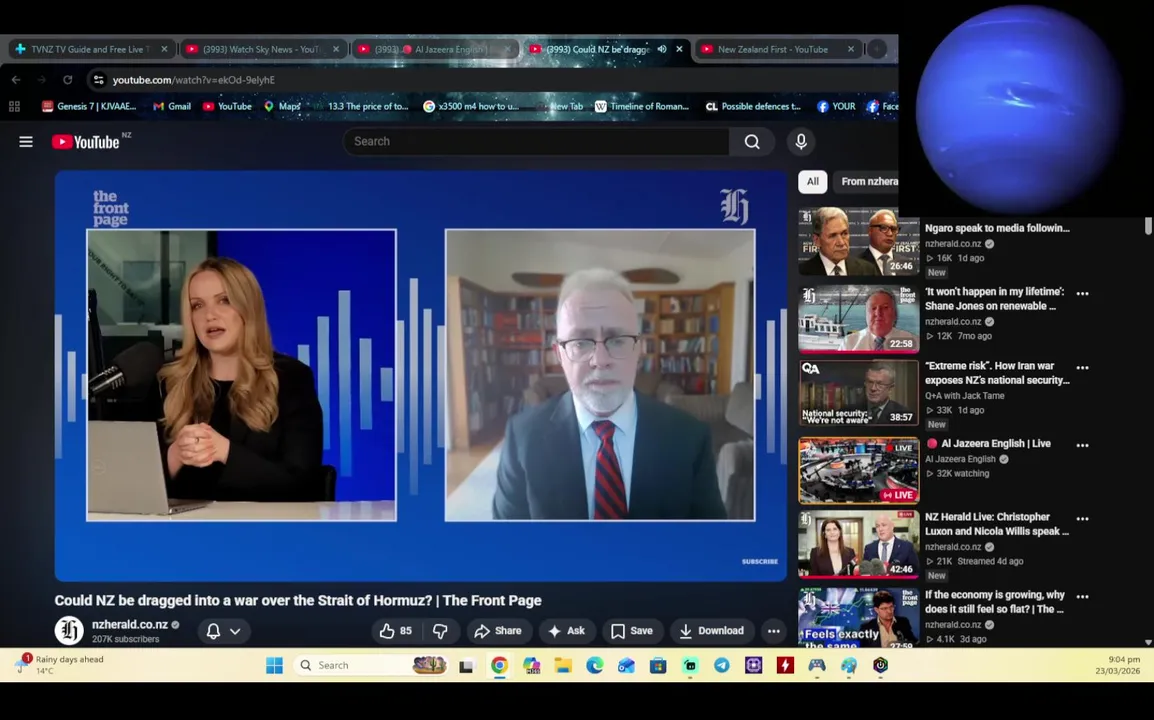Screen dimensions: 1154x720
Task: Share the video
Action: pyautogui.click(x=498, y=631)
